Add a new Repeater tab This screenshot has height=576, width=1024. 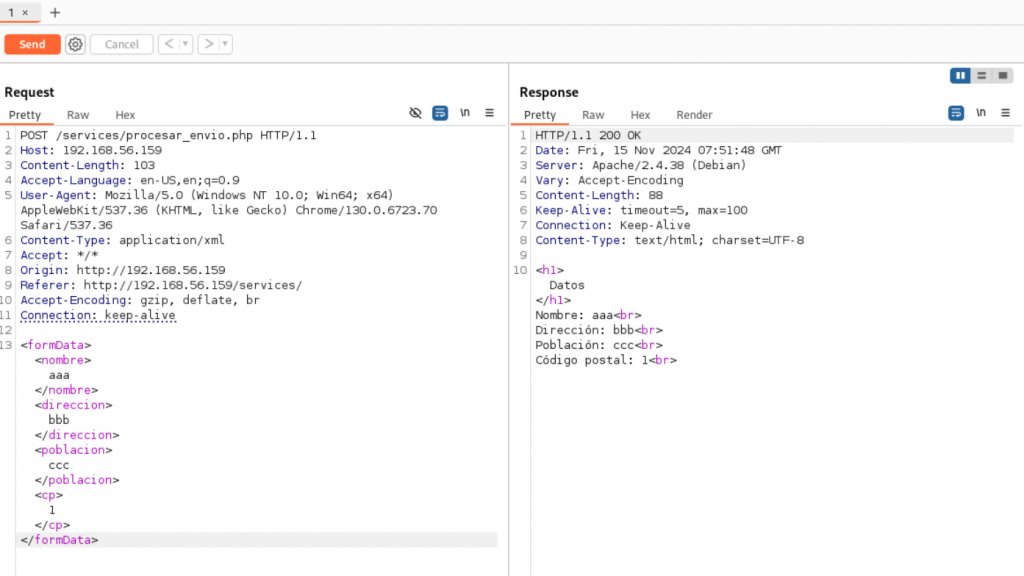[x=55, y=12]
